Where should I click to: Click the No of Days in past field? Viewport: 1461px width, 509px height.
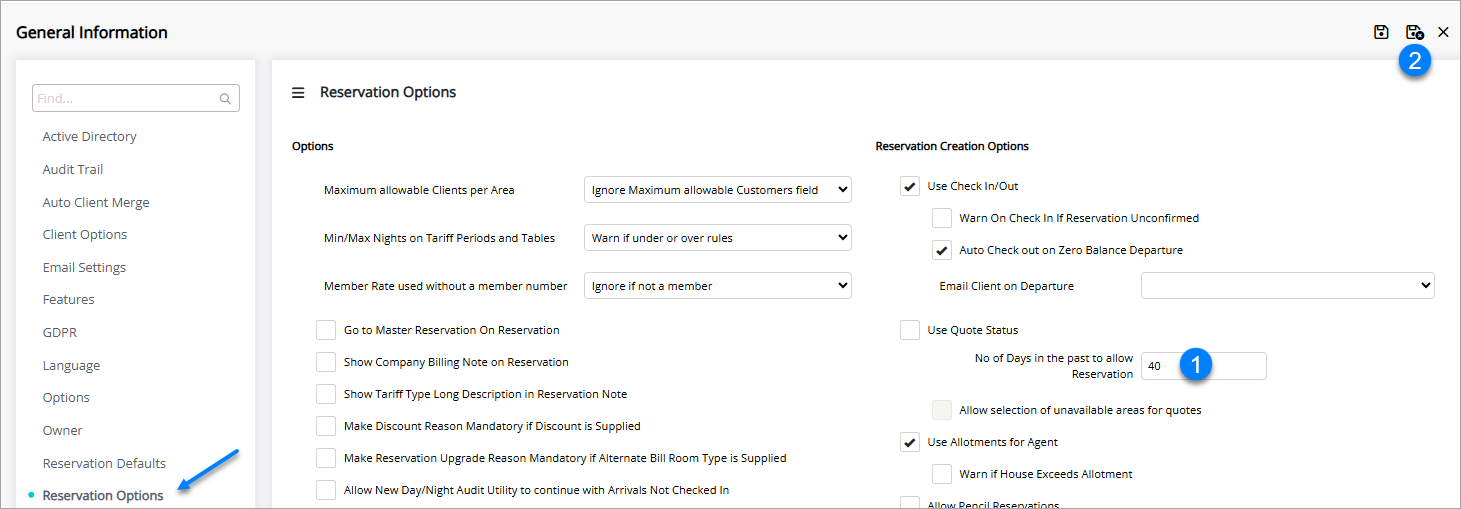1204,366
